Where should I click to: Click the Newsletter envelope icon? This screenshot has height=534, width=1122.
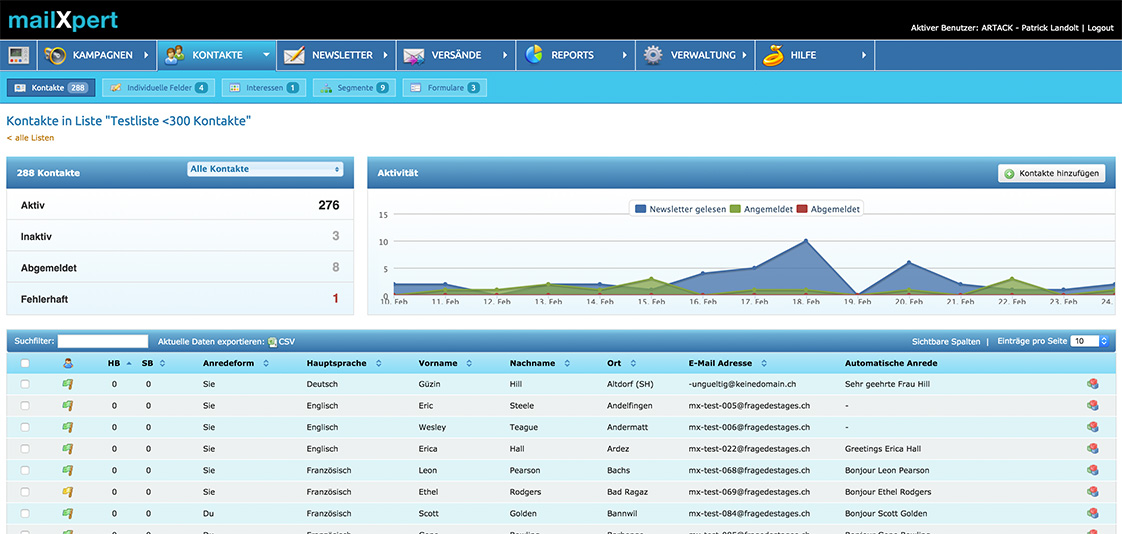point(294,55)
